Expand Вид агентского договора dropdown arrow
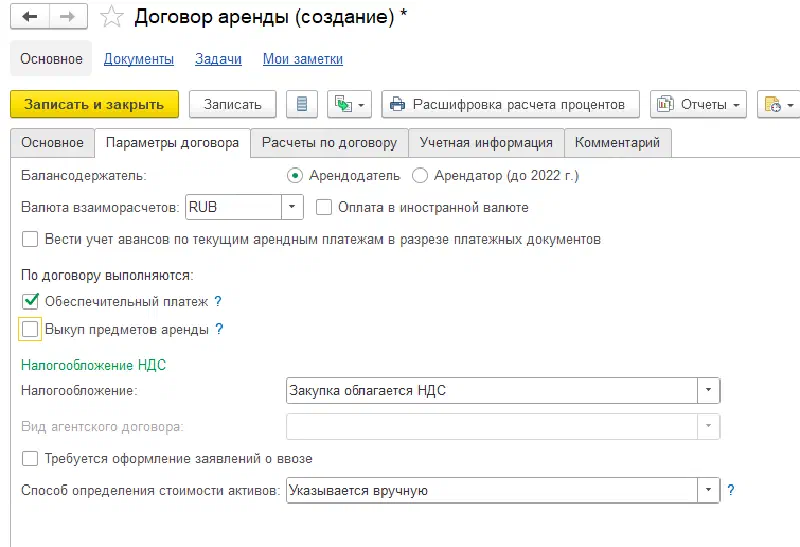The image size is (800, 547). click(708, 426)
